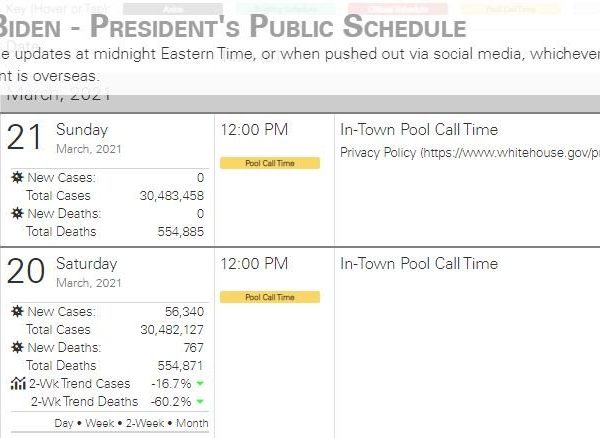This screenshot has width=600, height=438.
Task: Select the Day trend view
Action: 64,424
